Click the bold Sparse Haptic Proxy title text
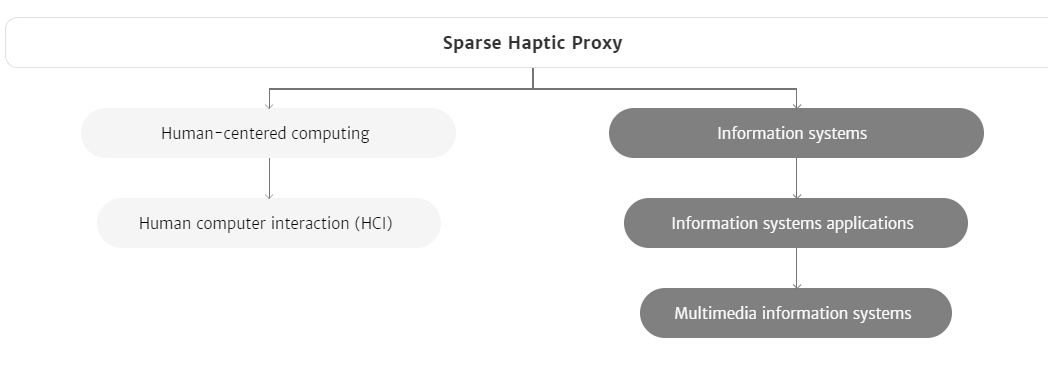1048x387 pixels. [x=533, y=43]
